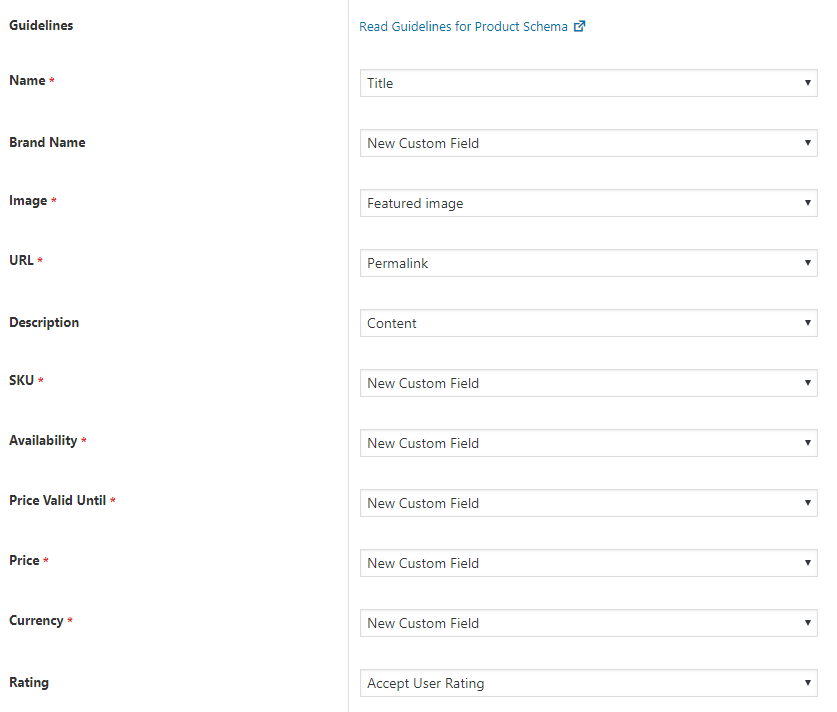Screen dimensions: 837x712
Task: Expand the Currency dropdown
Action: (x=588, y=623)
